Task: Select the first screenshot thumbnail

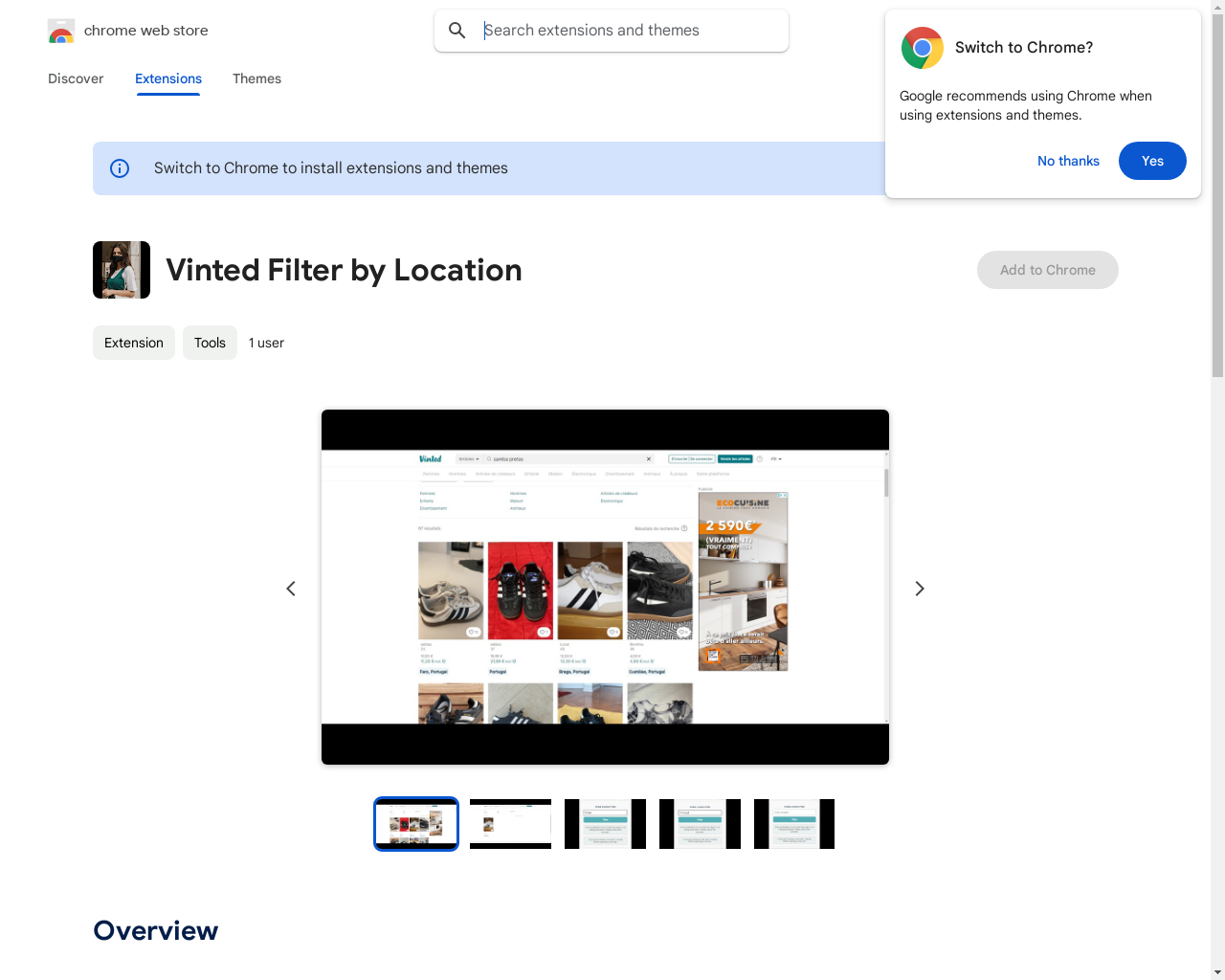Action: 416,824
